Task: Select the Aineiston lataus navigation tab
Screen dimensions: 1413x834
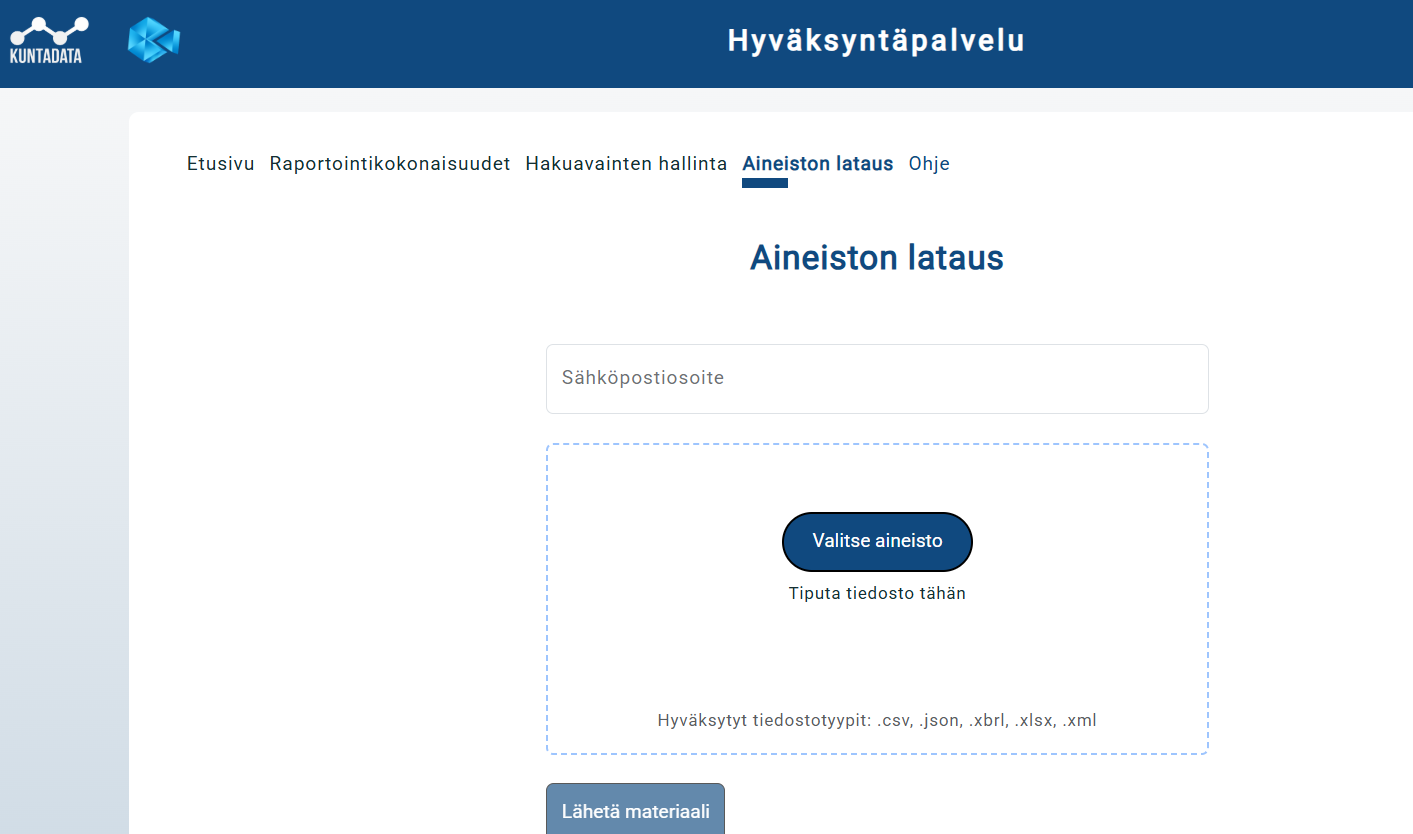Action: [817, 164]
